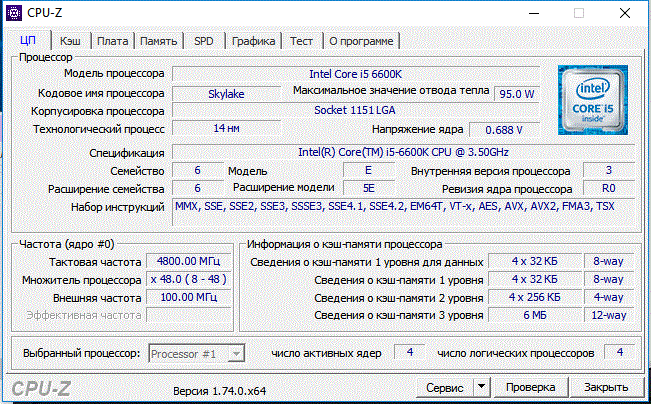
Task: Click the core revision value R0
Action: (x=609, y=188)
